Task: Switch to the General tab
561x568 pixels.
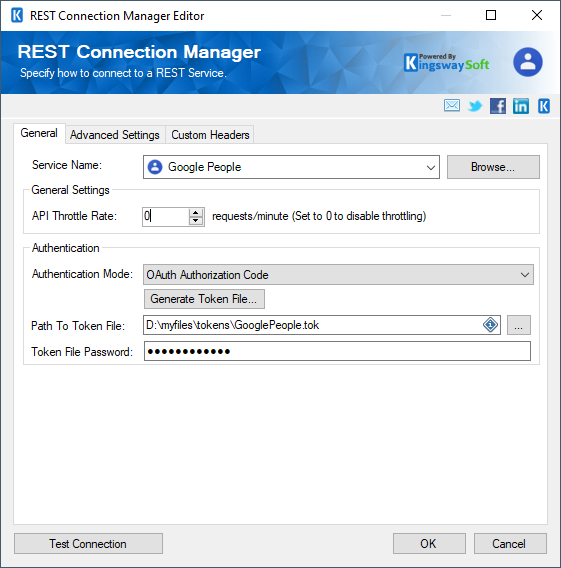Action: tap(39, 133)
